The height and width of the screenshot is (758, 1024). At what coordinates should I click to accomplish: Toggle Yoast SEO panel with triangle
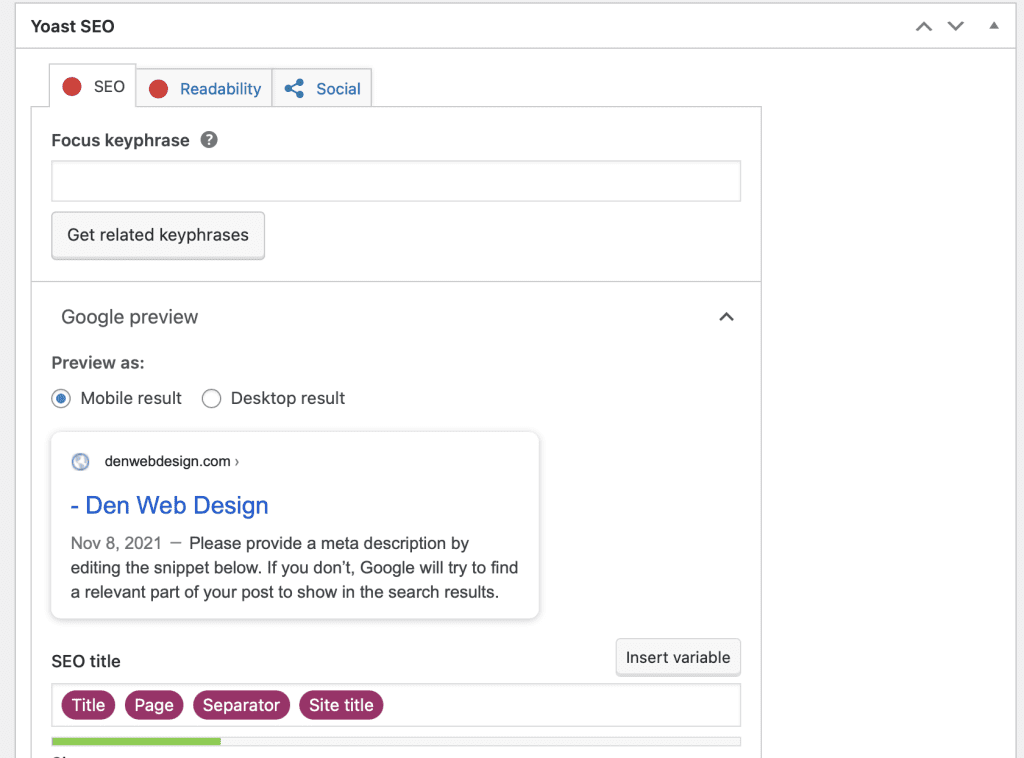click(x=994, y=25)
